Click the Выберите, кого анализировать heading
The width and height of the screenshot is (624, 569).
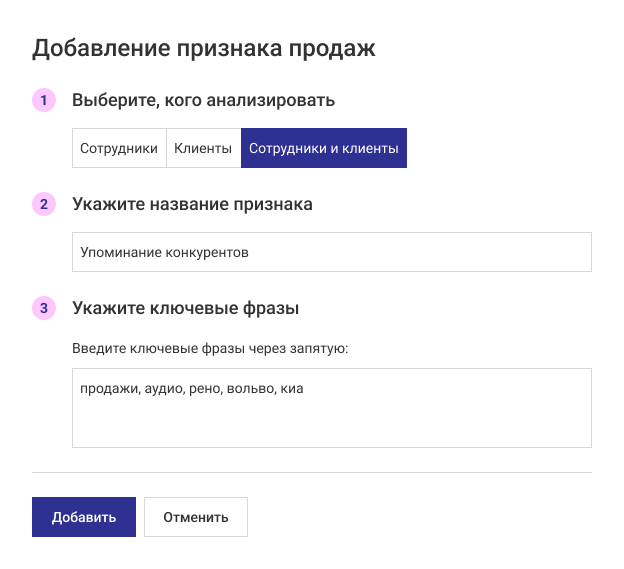pyautogui.click(x=203, y=101)
